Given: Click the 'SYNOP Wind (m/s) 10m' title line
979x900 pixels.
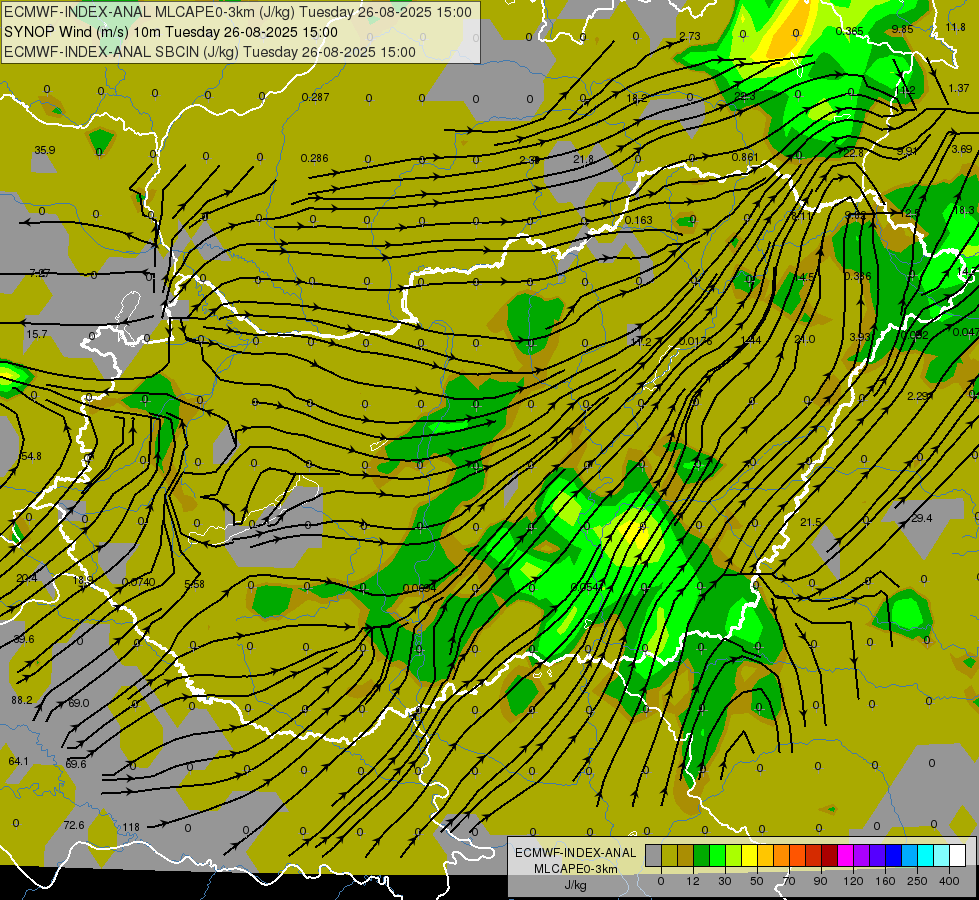Looking at the screenshot, I should click(x=170, y=32).
